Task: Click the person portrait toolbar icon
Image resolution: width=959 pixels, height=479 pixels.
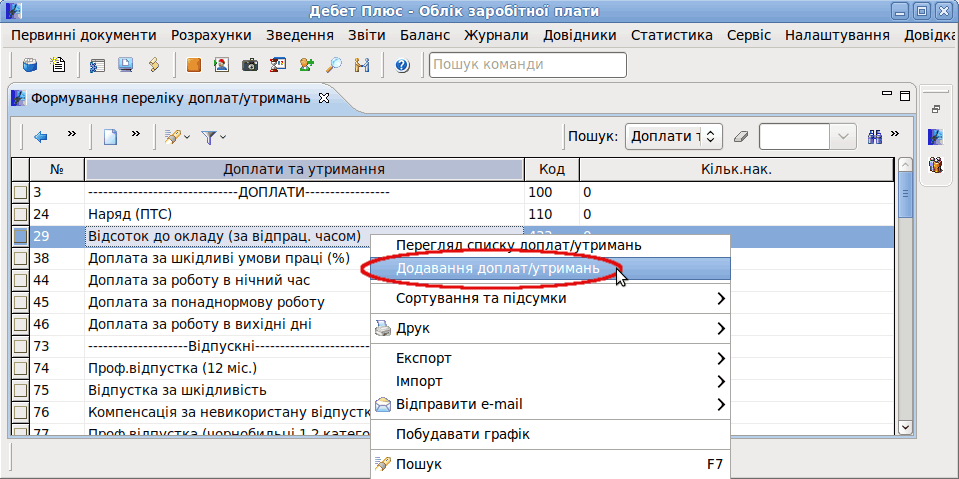Action: 221,65
